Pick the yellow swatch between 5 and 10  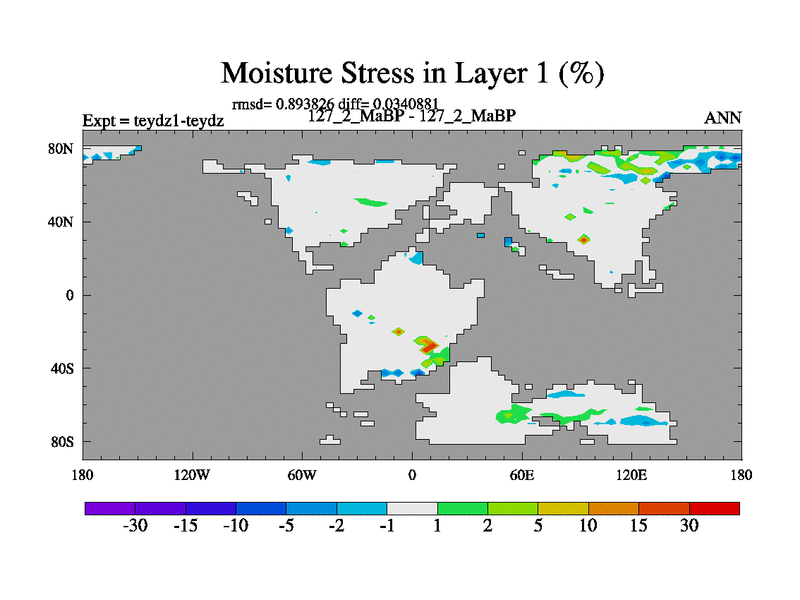[562, 508]
